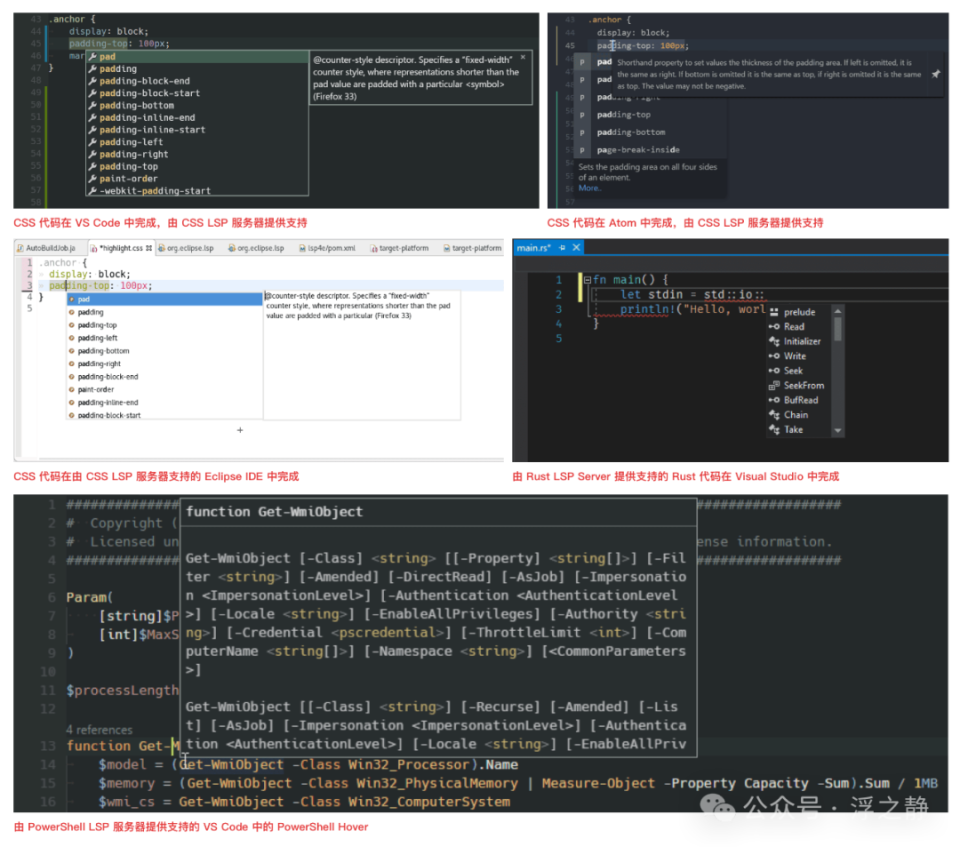This screenshot has width=960, height=847.
Task: Click the completion list scroll-up arrow in Visual Studio
Action: 838,312
